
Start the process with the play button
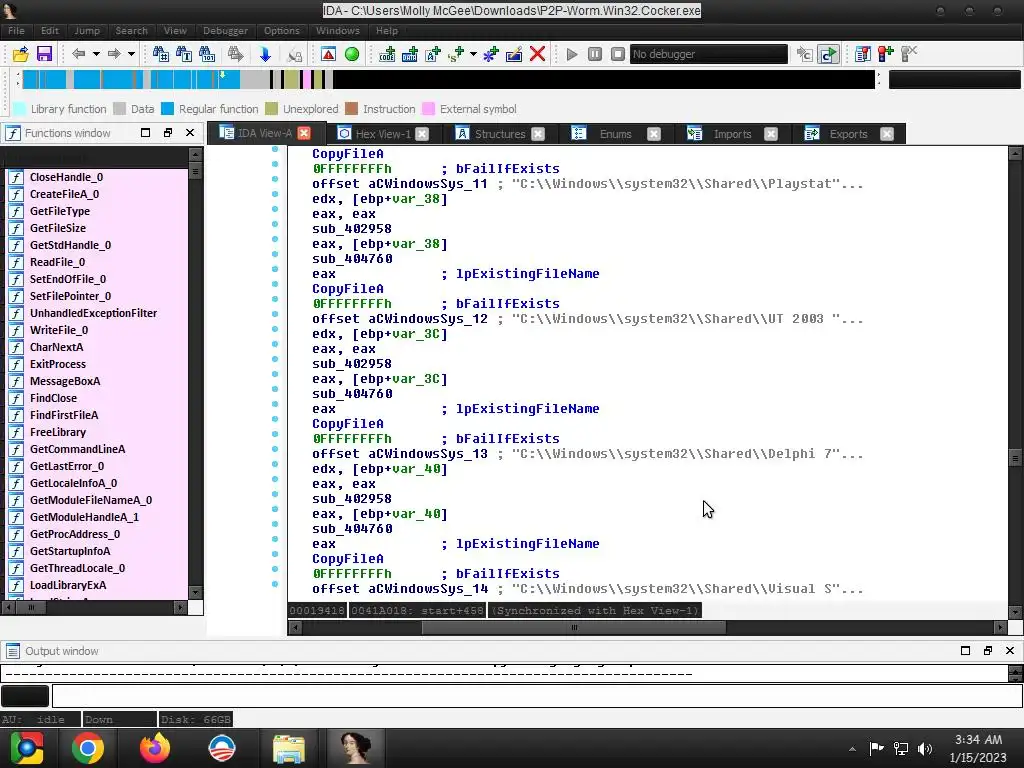point(572,54)
